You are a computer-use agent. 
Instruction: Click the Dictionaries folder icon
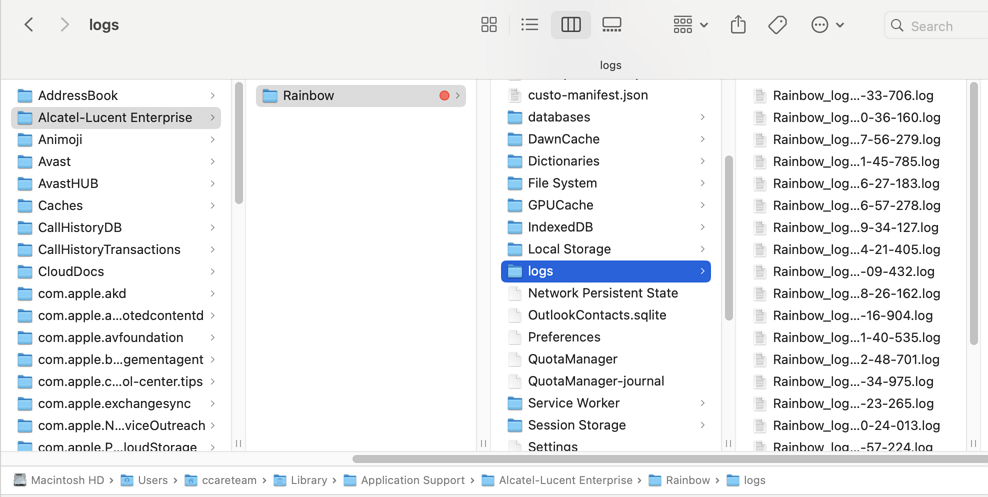point(515,161)
